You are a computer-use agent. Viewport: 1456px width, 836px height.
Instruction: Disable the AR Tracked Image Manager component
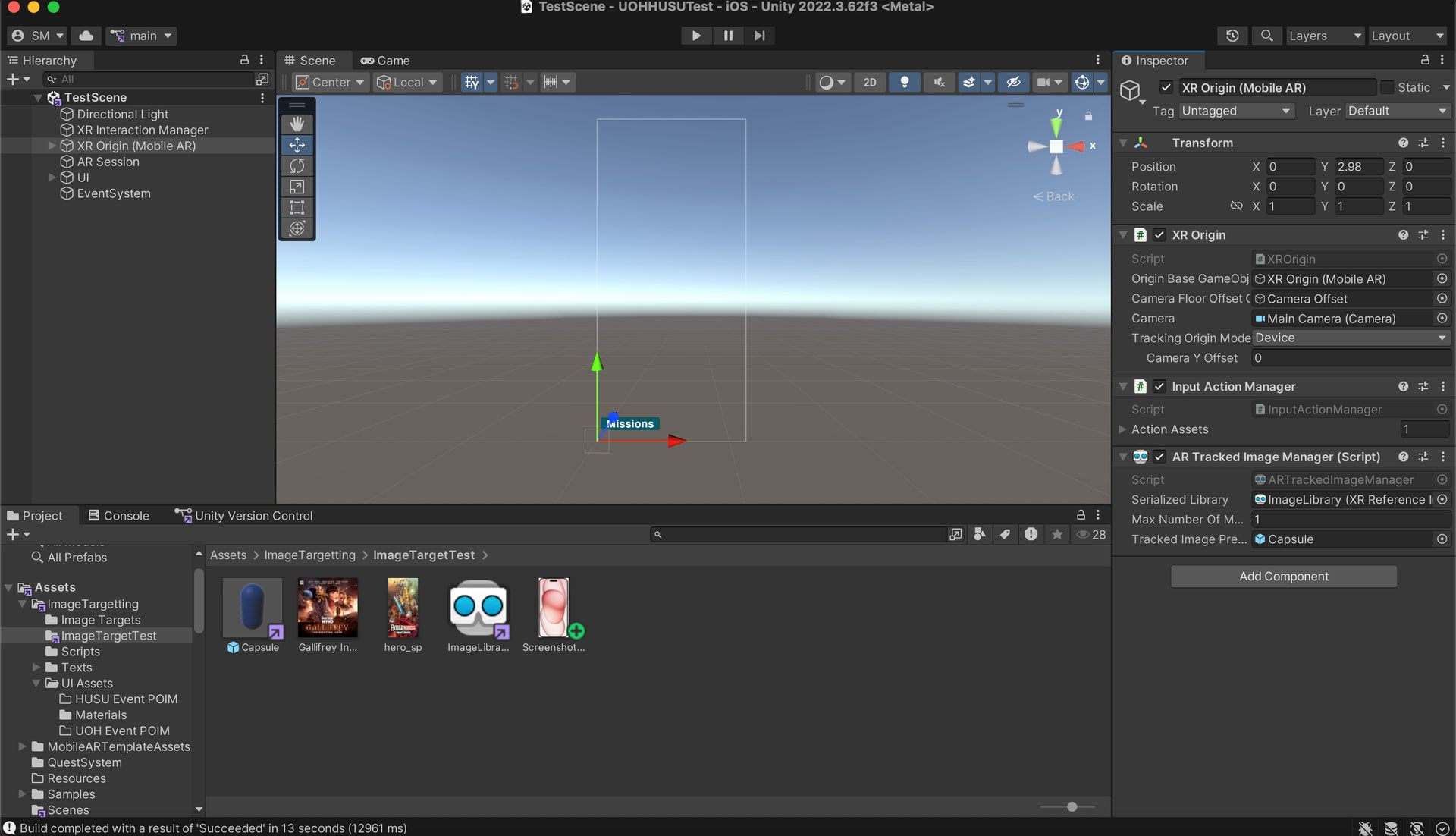click(x=1159, y=457)
